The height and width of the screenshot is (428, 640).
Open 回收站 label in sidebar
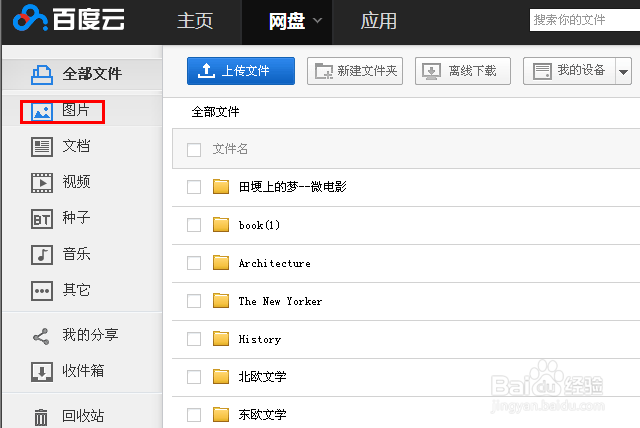coord(83,416)
